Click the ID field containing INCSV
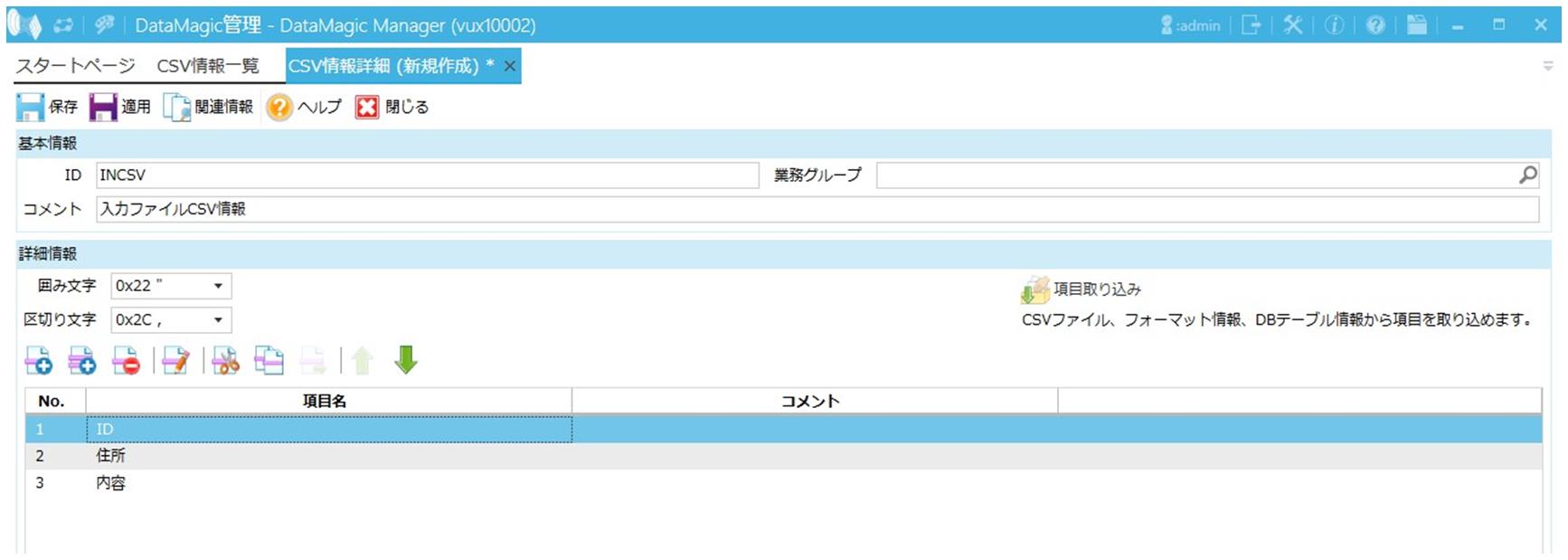Screen dimensions: 1568x560 pos(427,176)
